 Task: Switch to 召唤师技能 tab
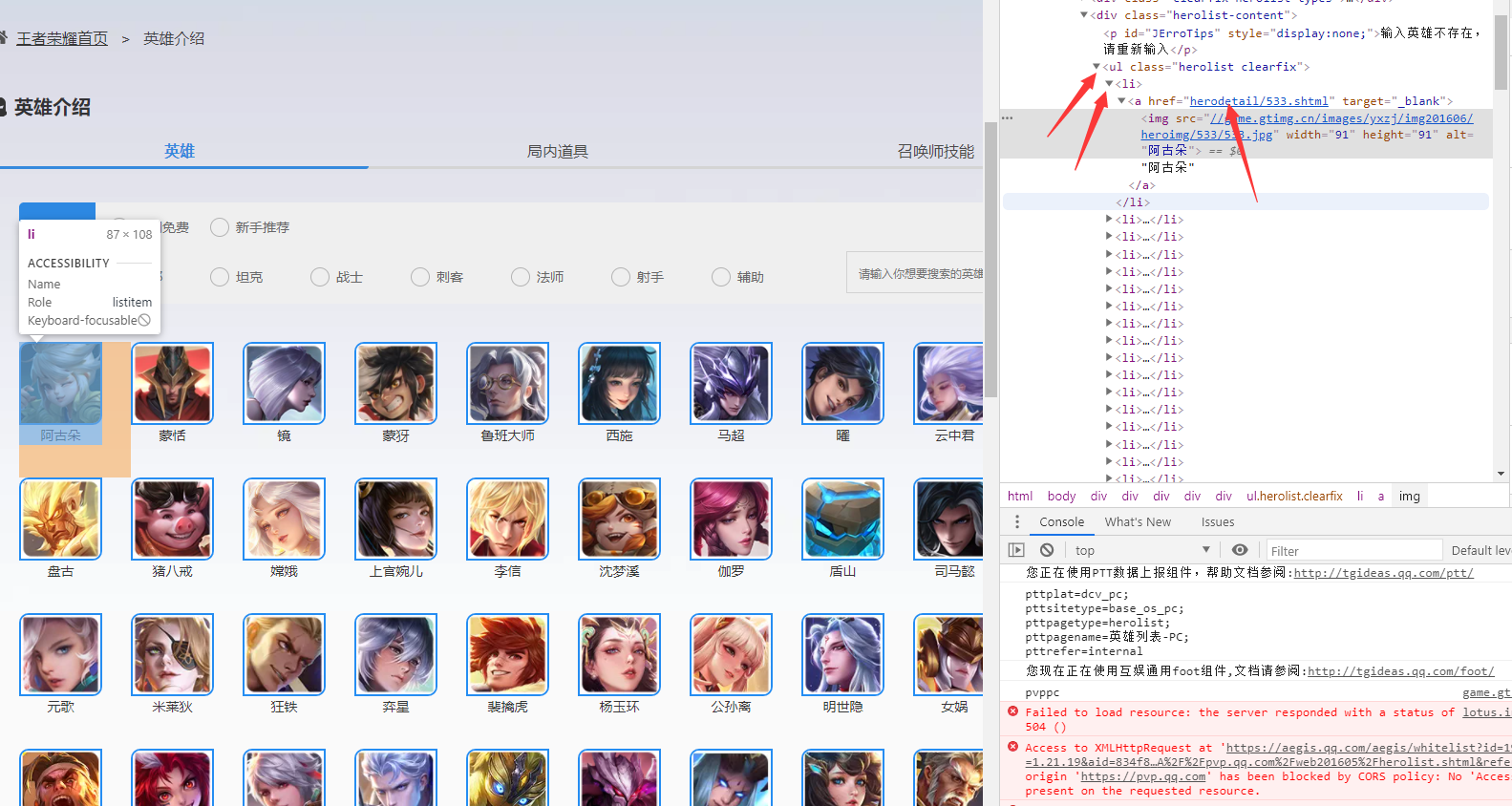936,151
